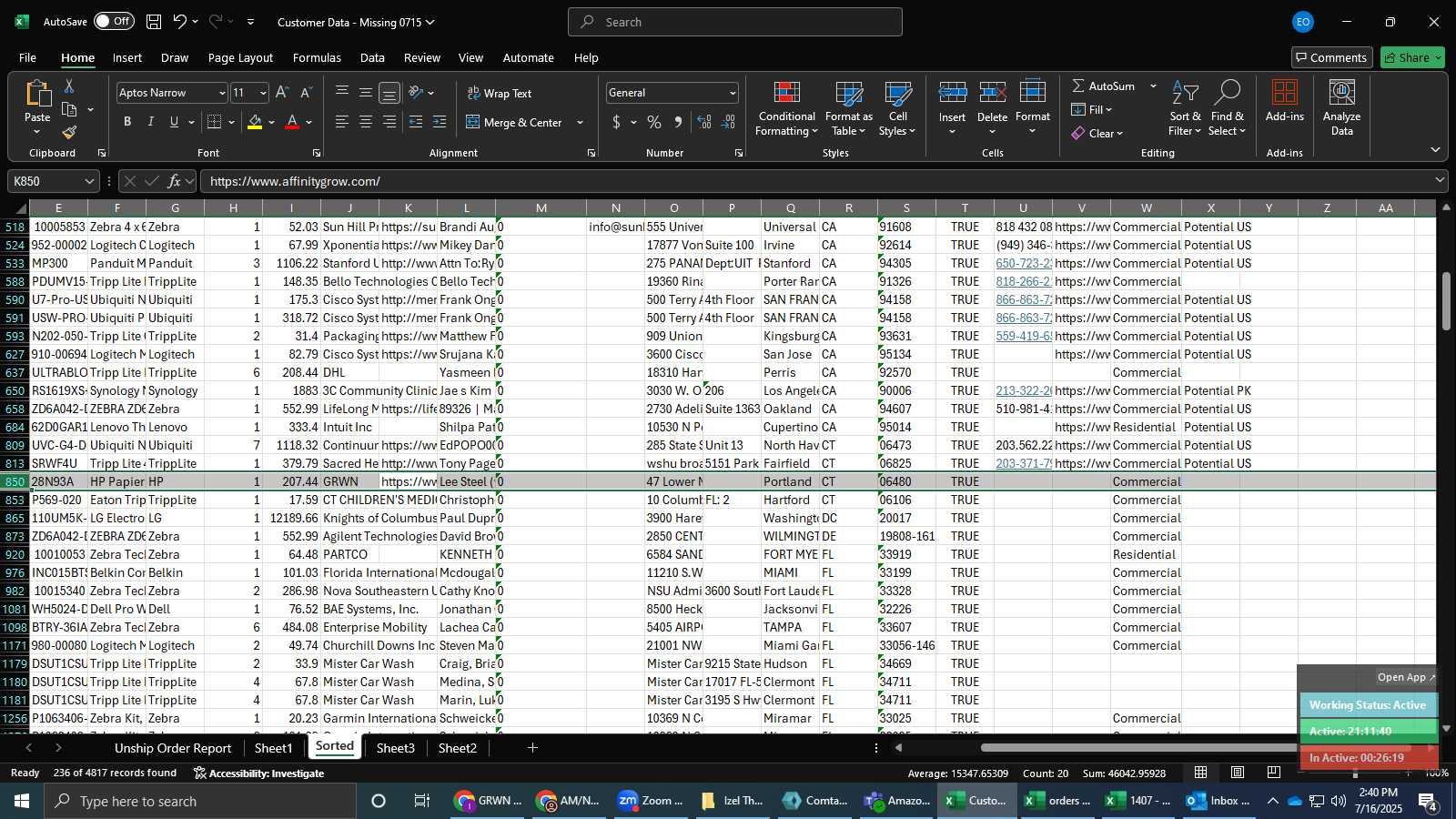Open number format dropdown General

point(733,93)
